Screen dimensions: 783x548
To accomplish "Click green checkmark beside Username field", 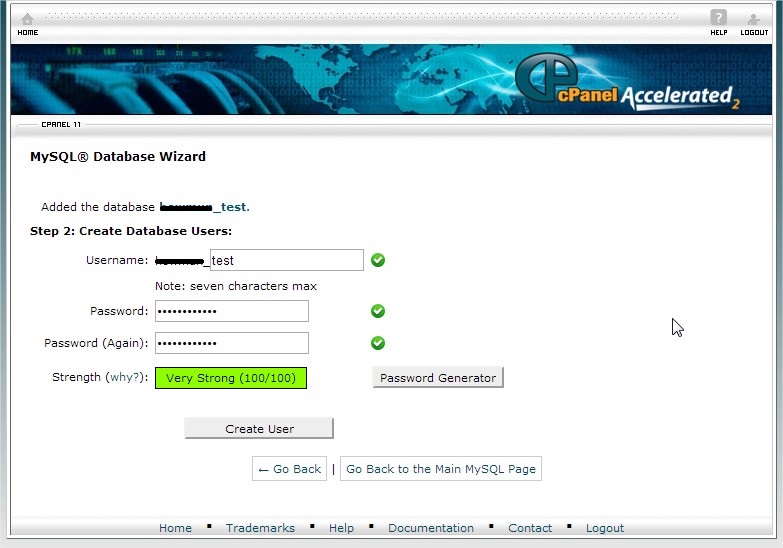I will point(378,260).
